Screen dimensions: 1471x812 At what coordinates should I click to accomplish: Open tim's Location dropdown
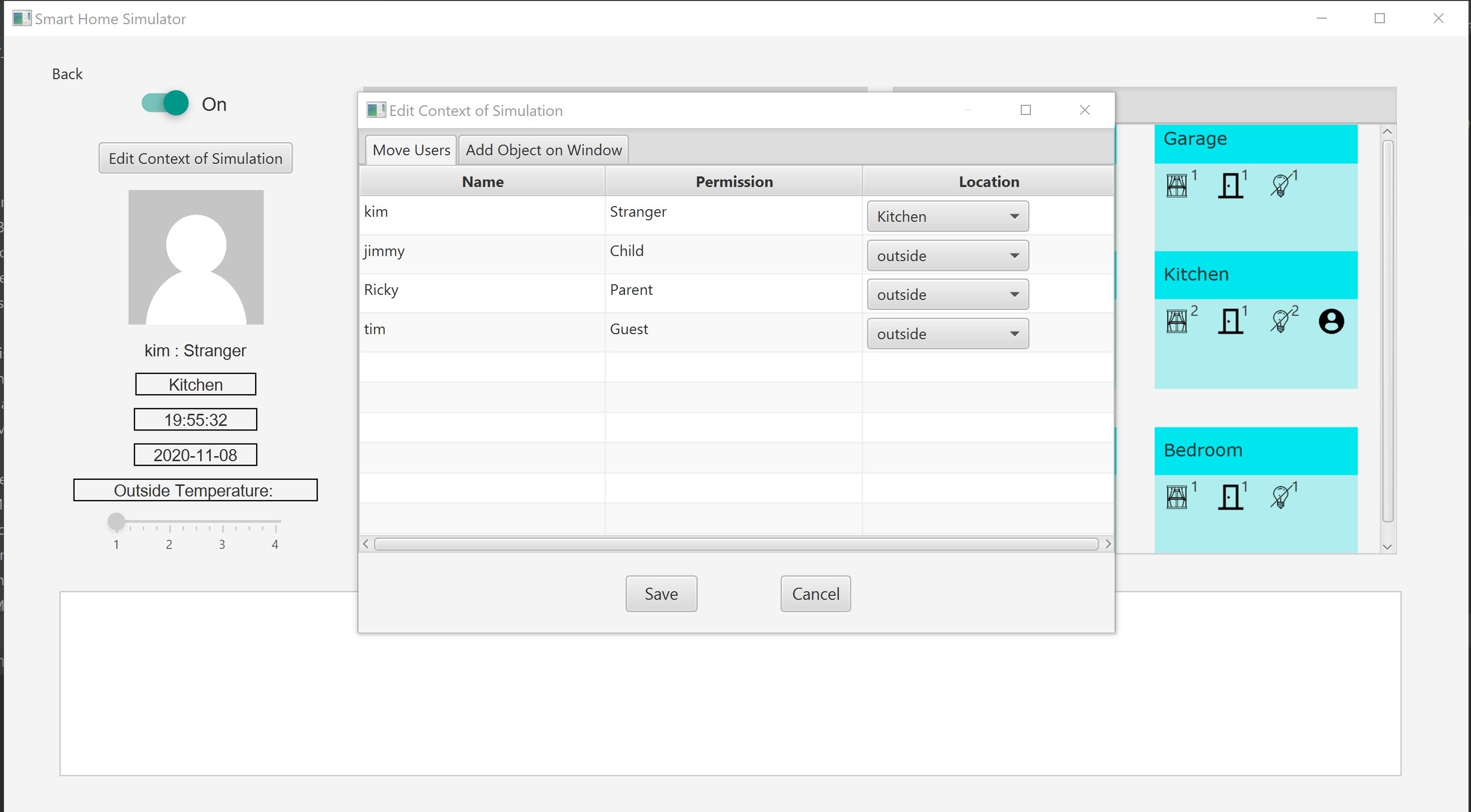pos(947,334)
